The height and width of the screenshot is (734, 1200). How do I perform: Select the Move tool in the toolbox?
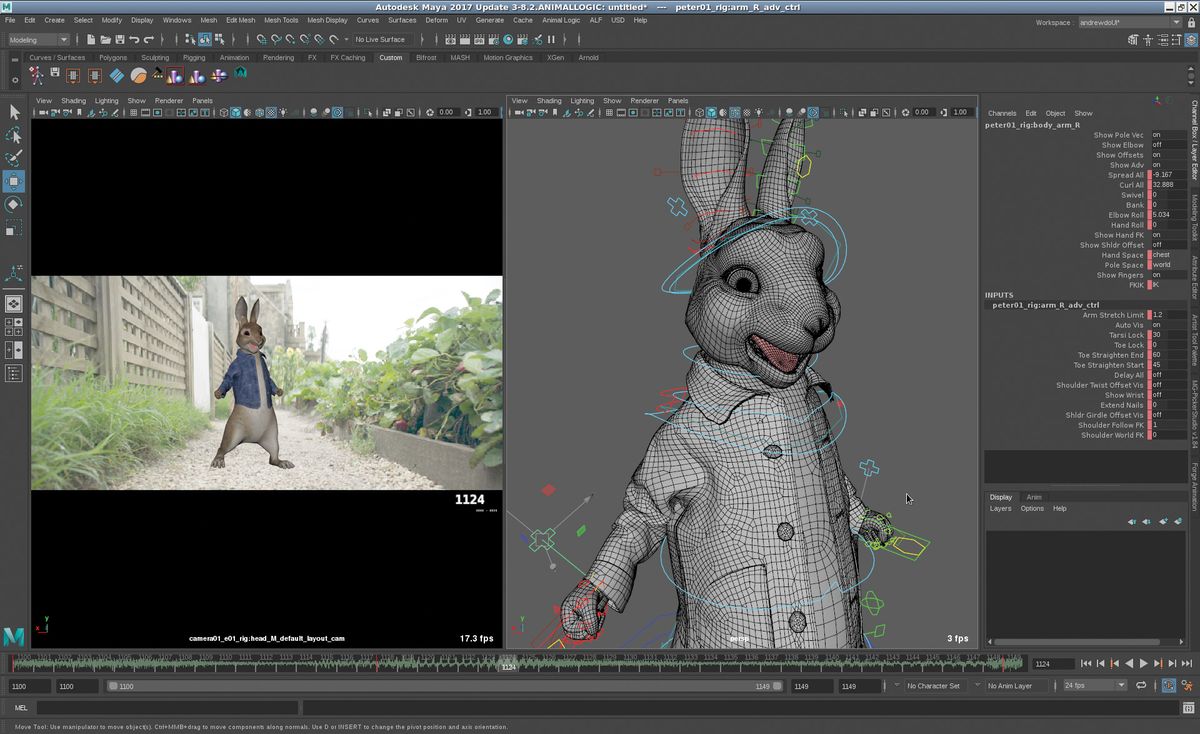pos(14,181)
